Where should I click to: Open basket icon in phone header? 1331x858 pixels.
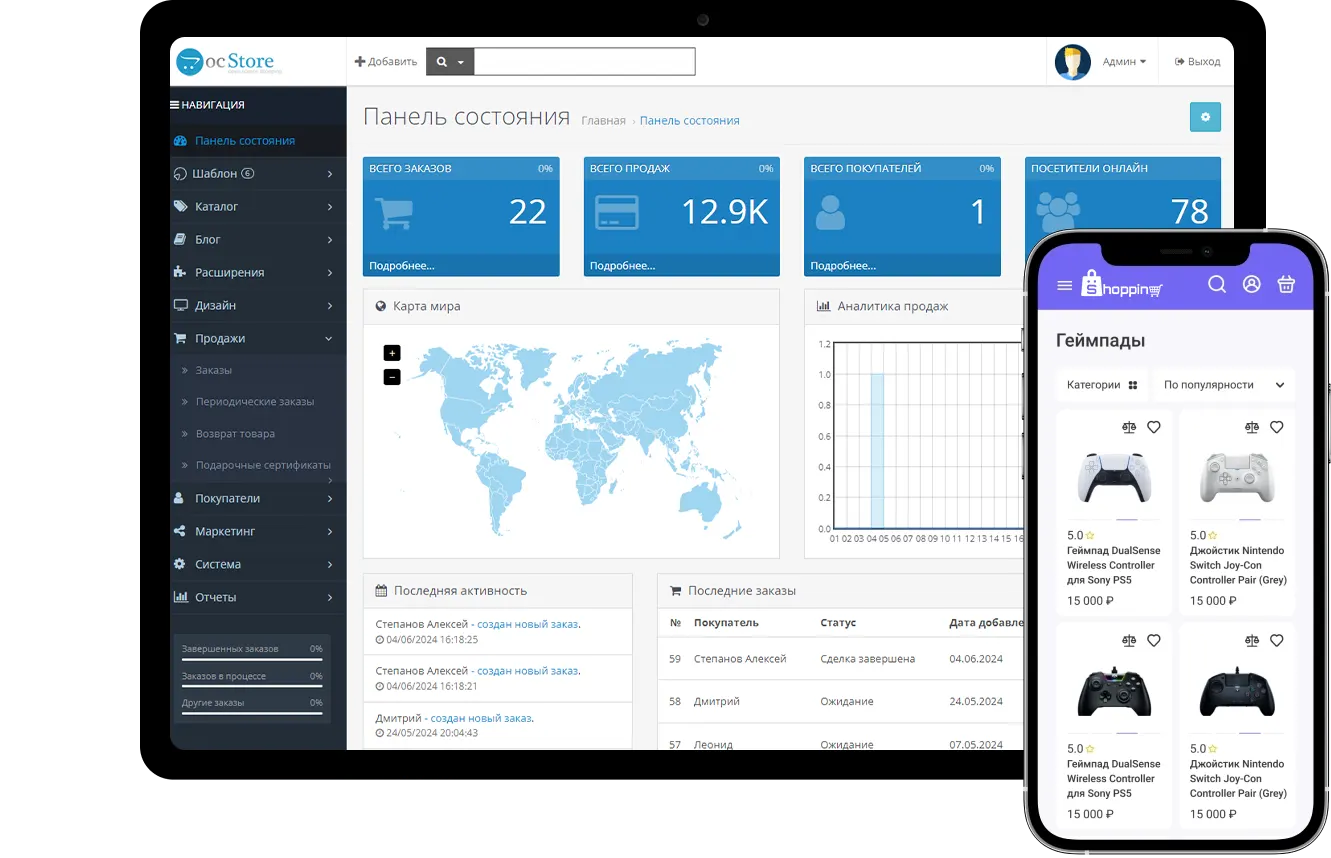(1286, 284)
